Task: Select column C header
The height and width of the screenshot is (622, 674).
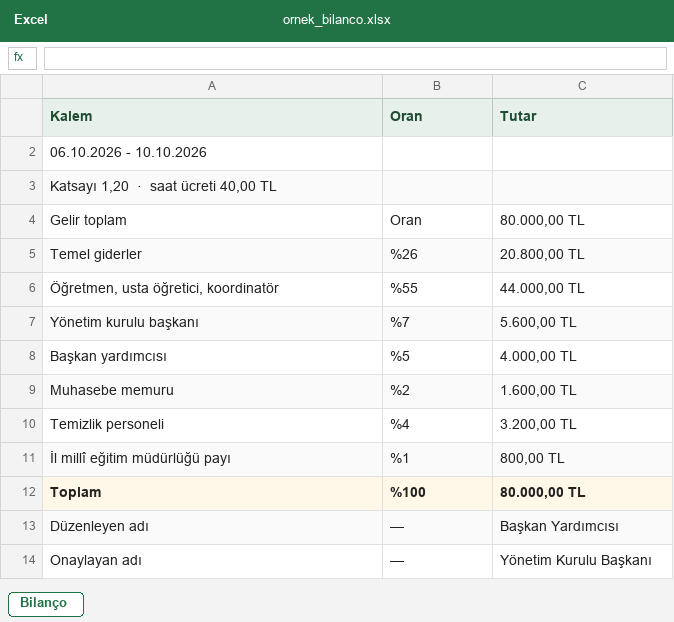Action: coord(582,86)
